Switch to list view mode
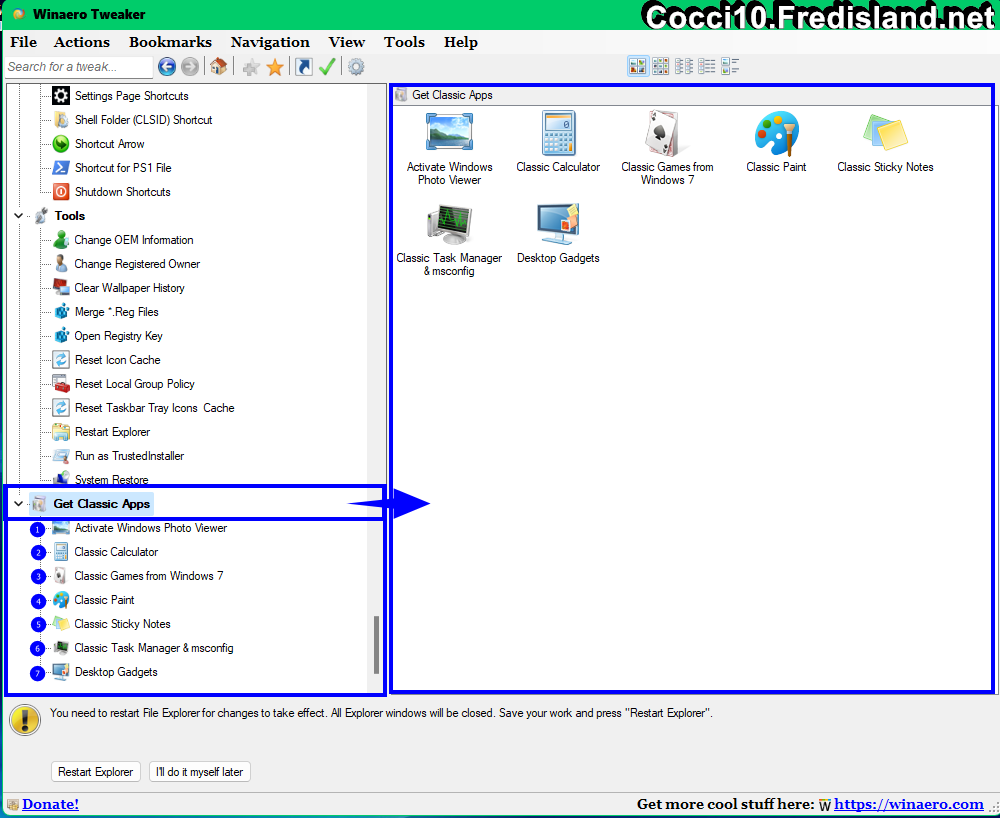This screenshot has width=1000, height=818. tap(707, 66)
